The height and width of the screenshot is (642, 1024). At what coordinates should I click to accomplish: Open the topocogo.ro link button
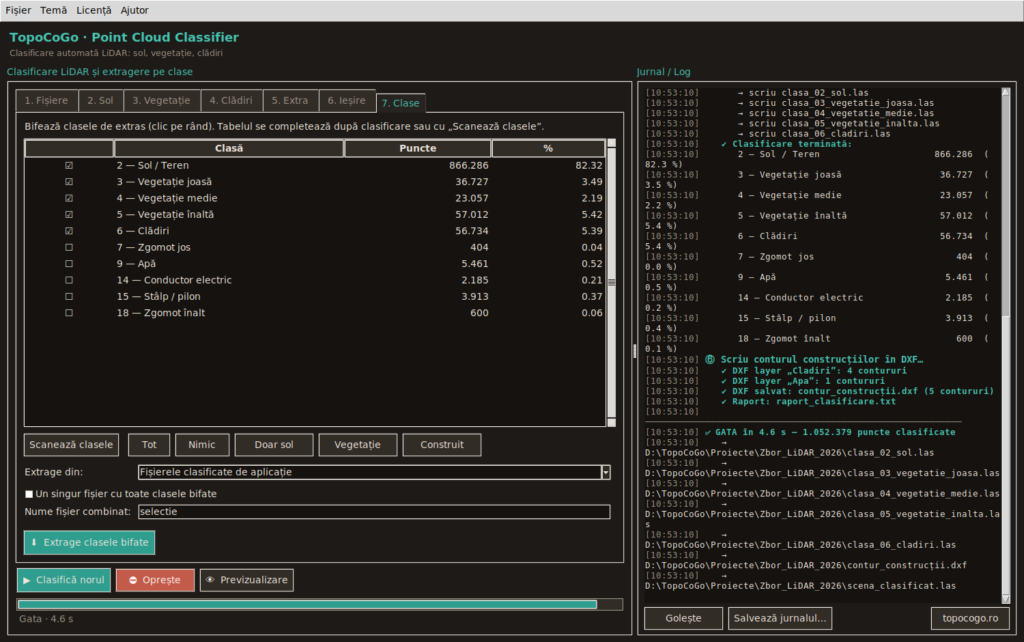pyautogui.click(x=970, y=618)
